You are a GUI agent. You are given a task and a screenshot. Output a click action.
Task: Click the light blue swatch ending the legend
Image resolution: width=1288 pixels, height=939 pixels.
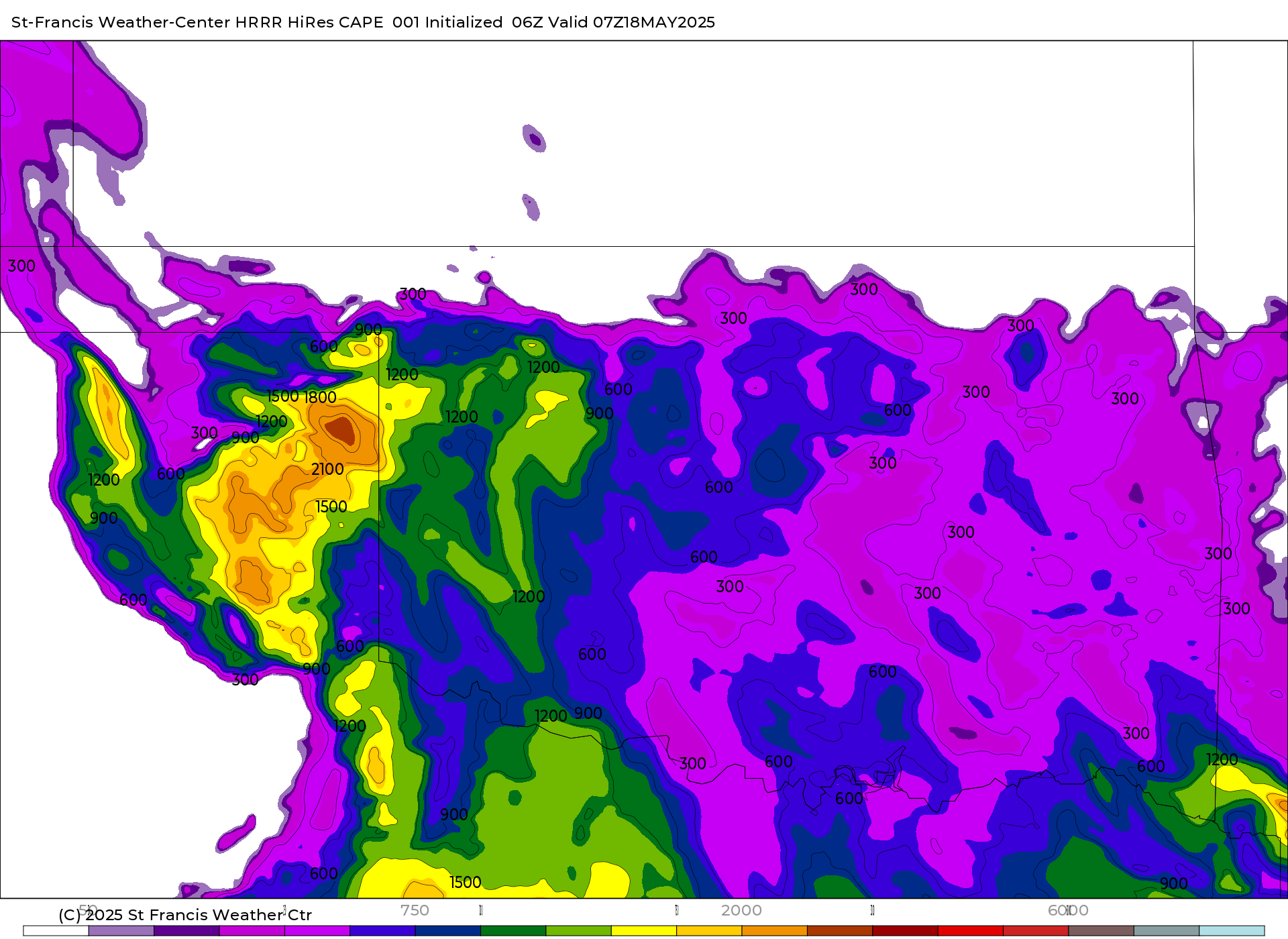pyautogui.click(x=1232, y=931)
